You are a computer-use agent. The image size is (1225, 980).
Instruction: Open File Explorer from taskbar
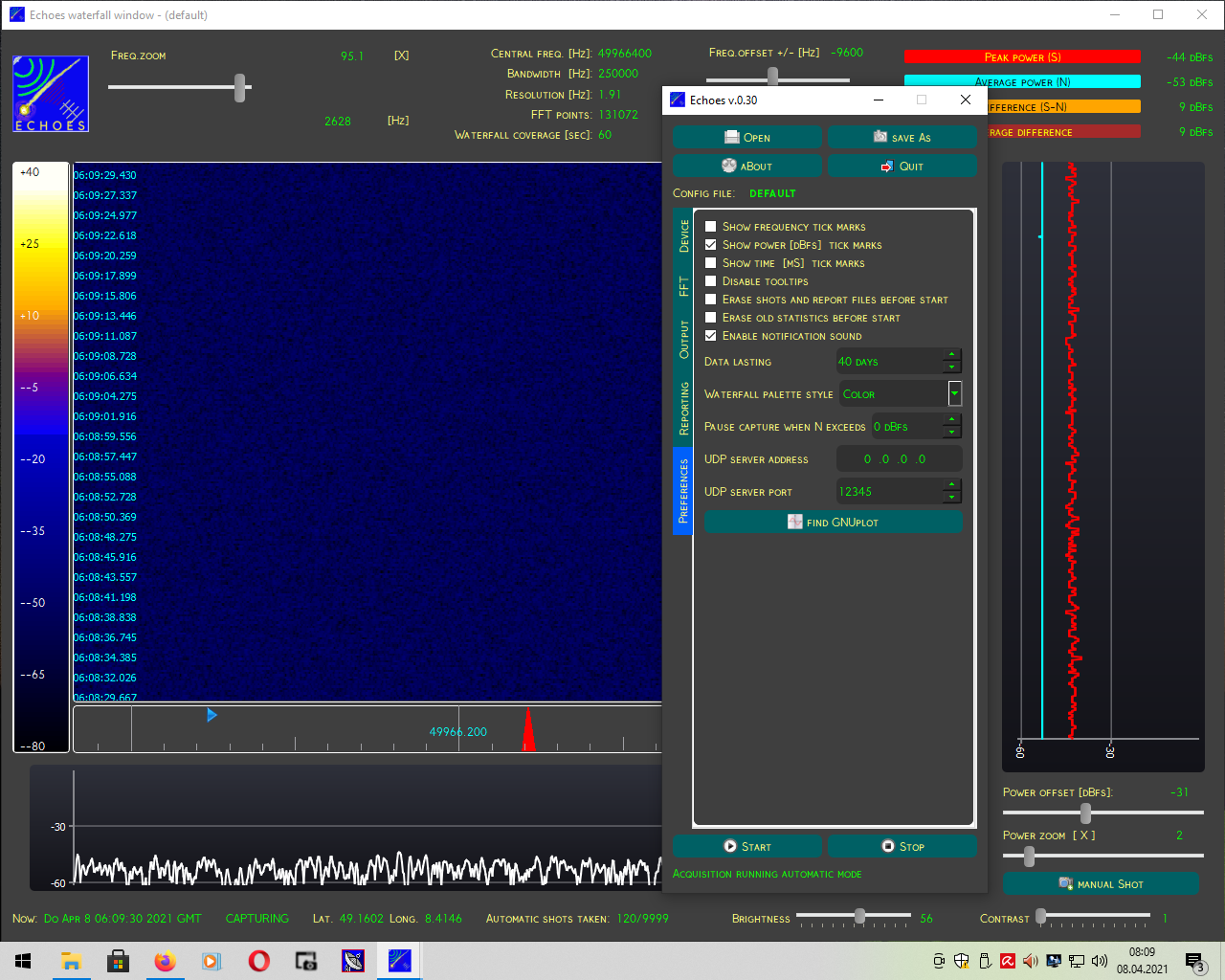(x=71, y=961)
